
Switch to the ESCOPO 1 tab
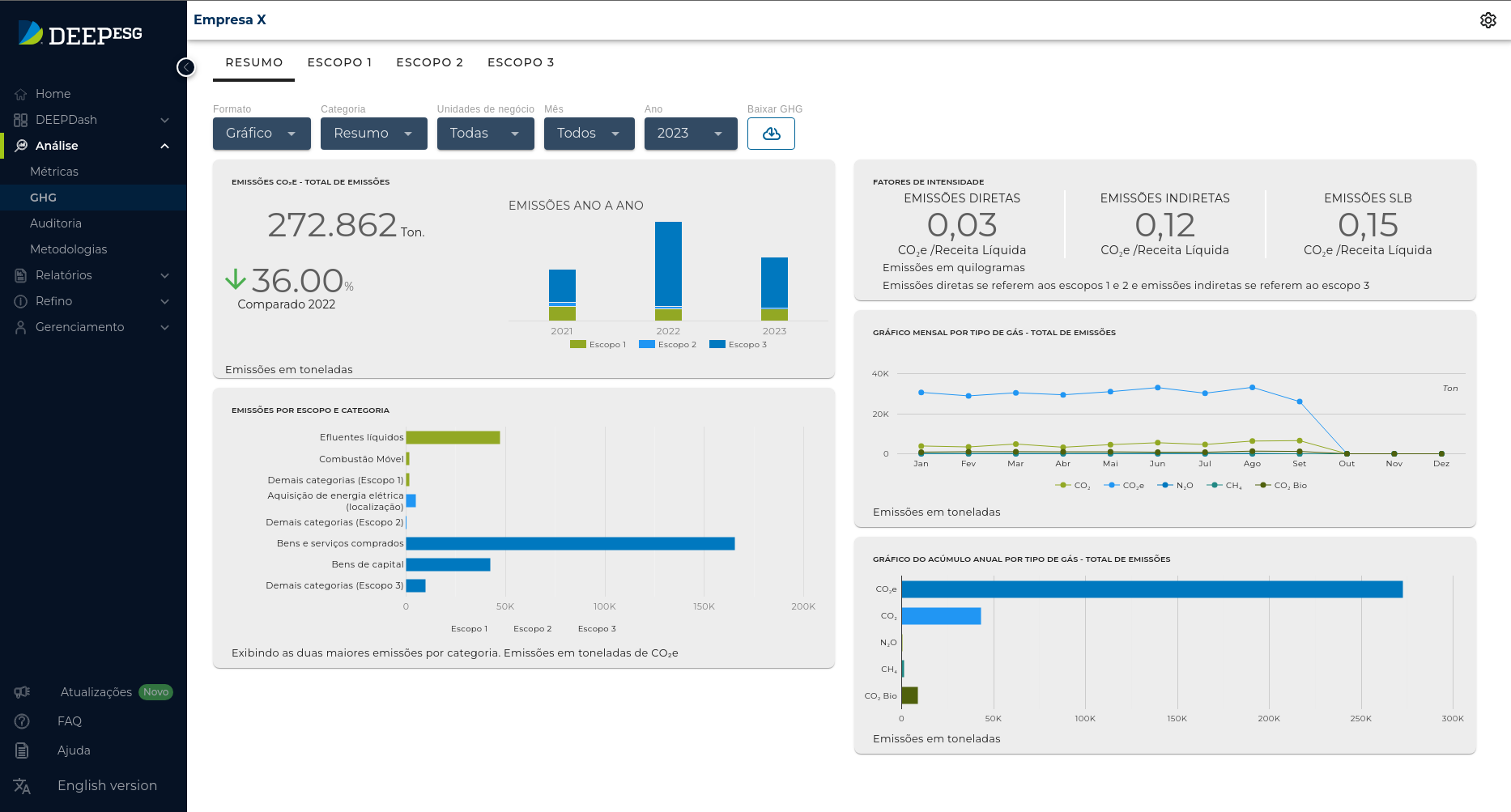(339, 62)
